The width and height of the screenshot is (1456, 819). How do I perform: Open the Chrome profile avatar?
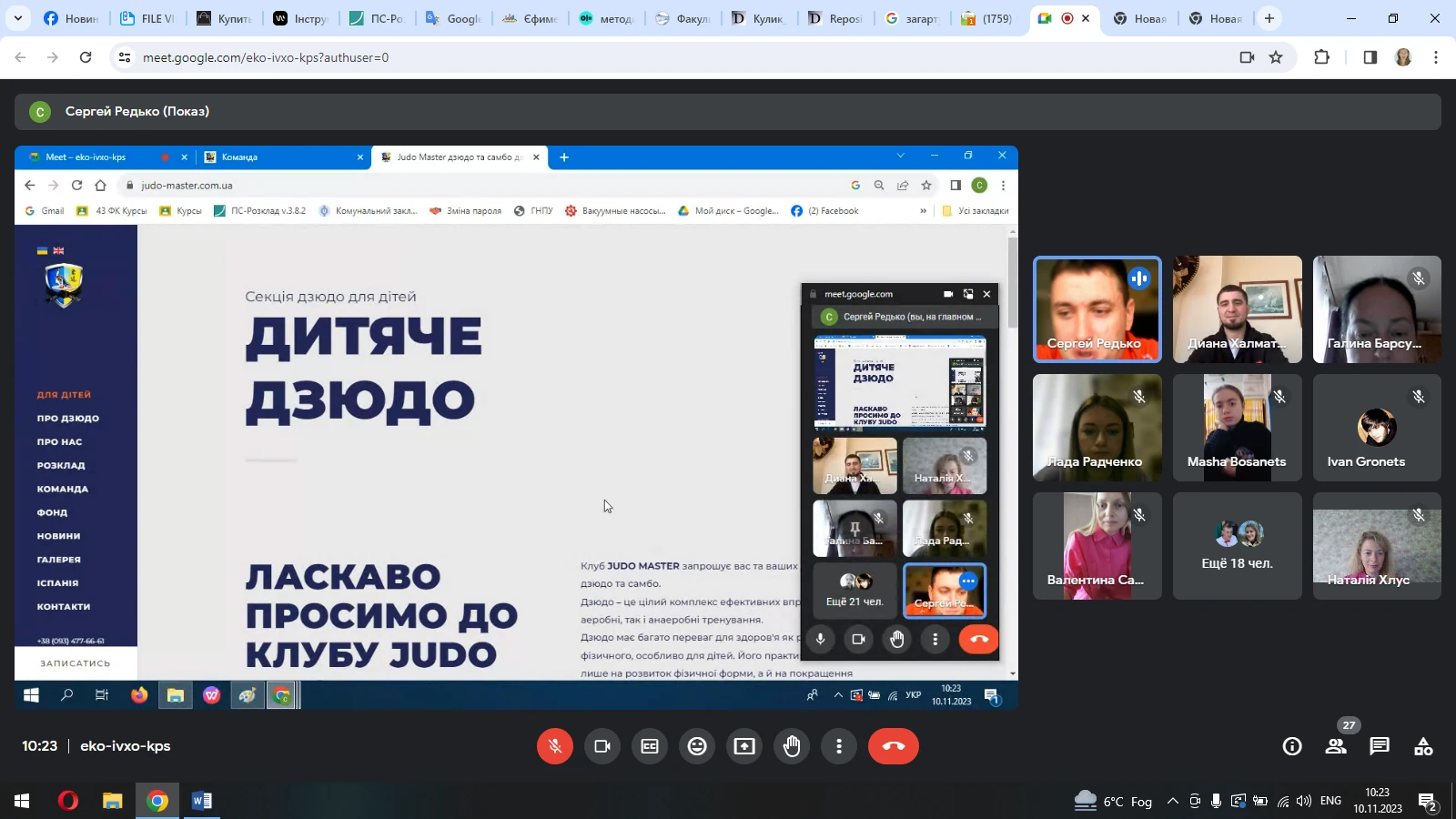coord(1403,57)
